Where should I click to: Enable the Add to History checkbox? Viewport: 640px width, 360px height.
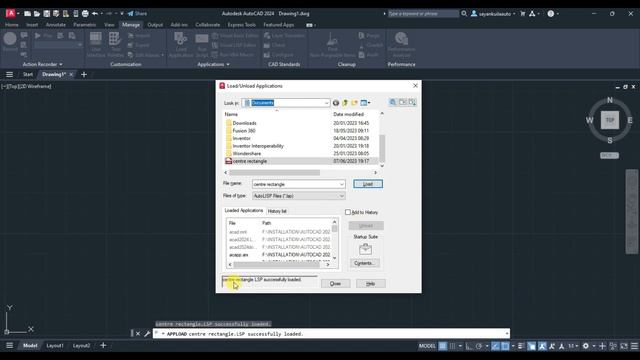[x=348, y=212]
